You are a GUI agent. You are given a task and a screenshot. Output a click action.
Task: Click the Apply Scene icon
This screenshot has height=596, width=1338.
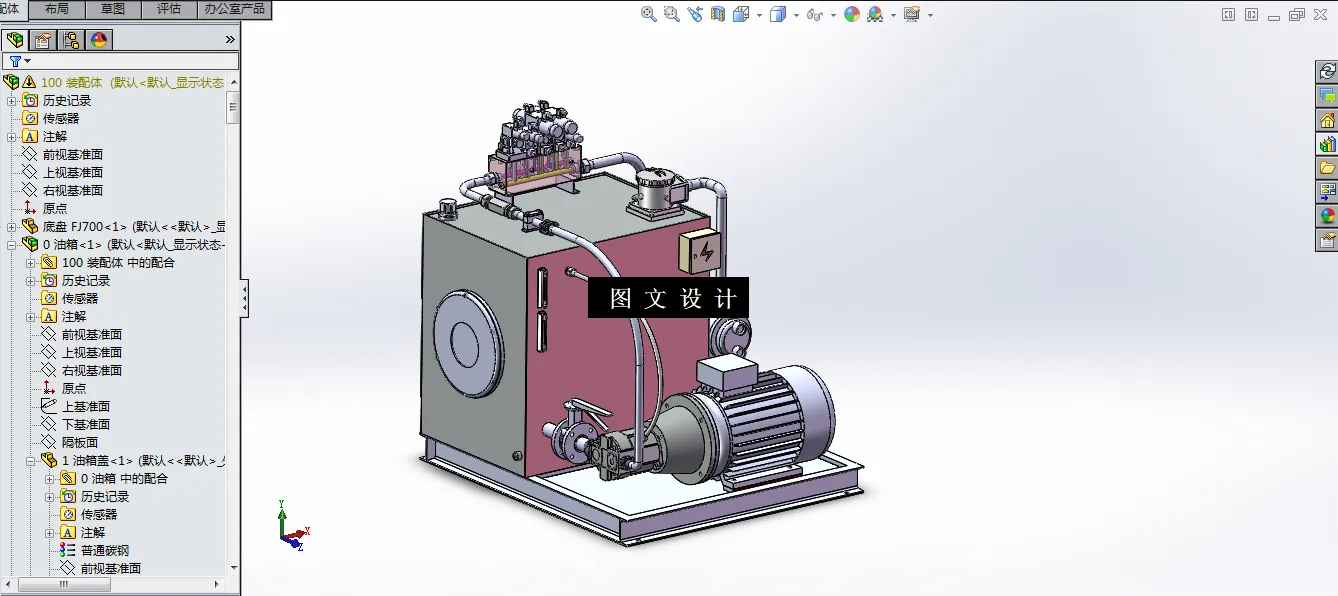click(876, 14)
